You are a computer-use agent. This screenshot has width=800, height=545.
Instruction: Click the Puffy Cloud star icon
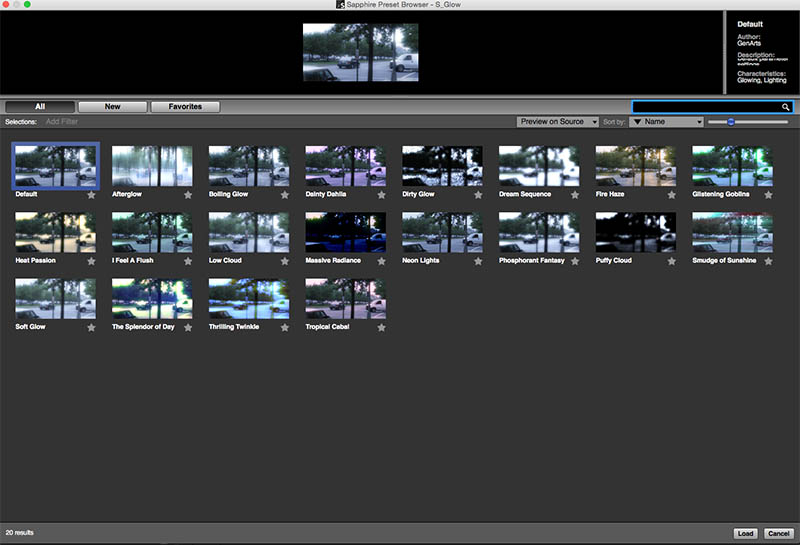coord(671,261)
